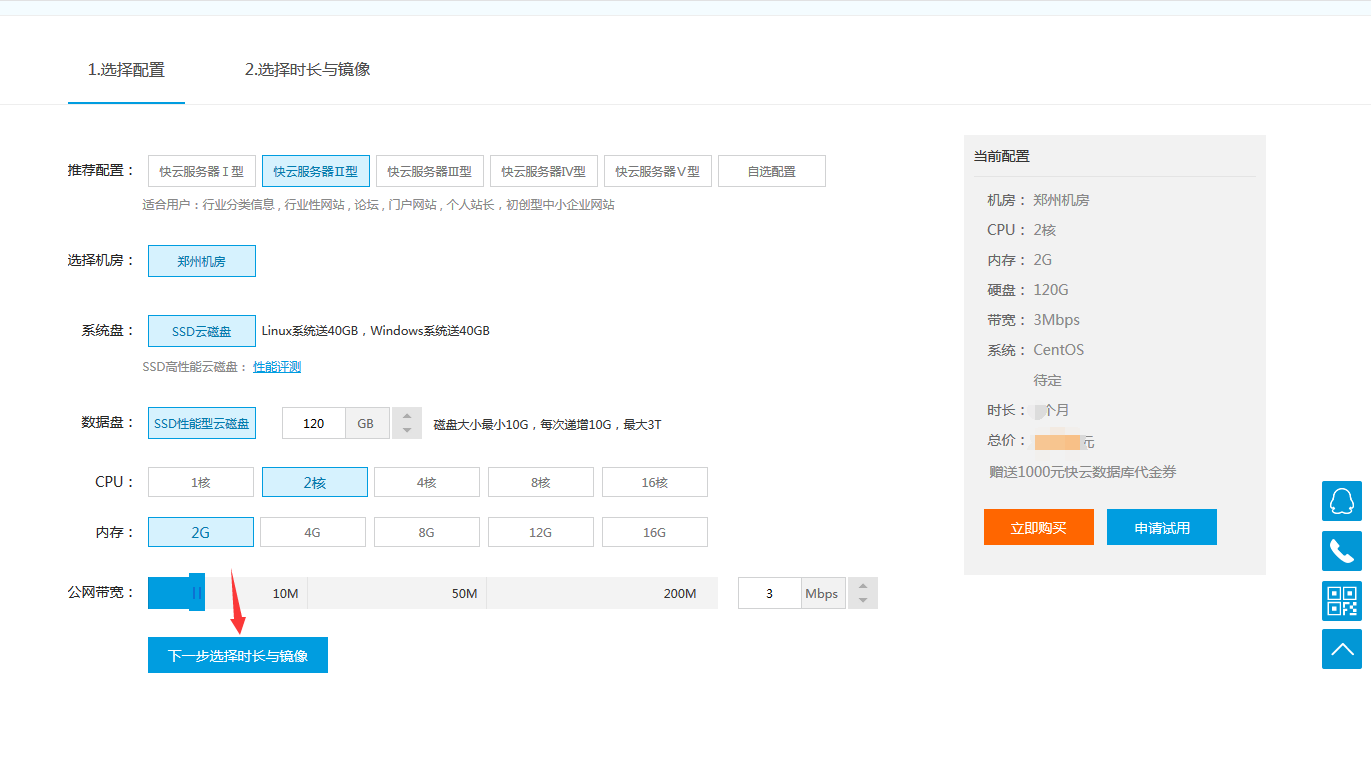Decrease data disk size with down arrow
Screen dimensions: 1371x757
click(406, 431)
